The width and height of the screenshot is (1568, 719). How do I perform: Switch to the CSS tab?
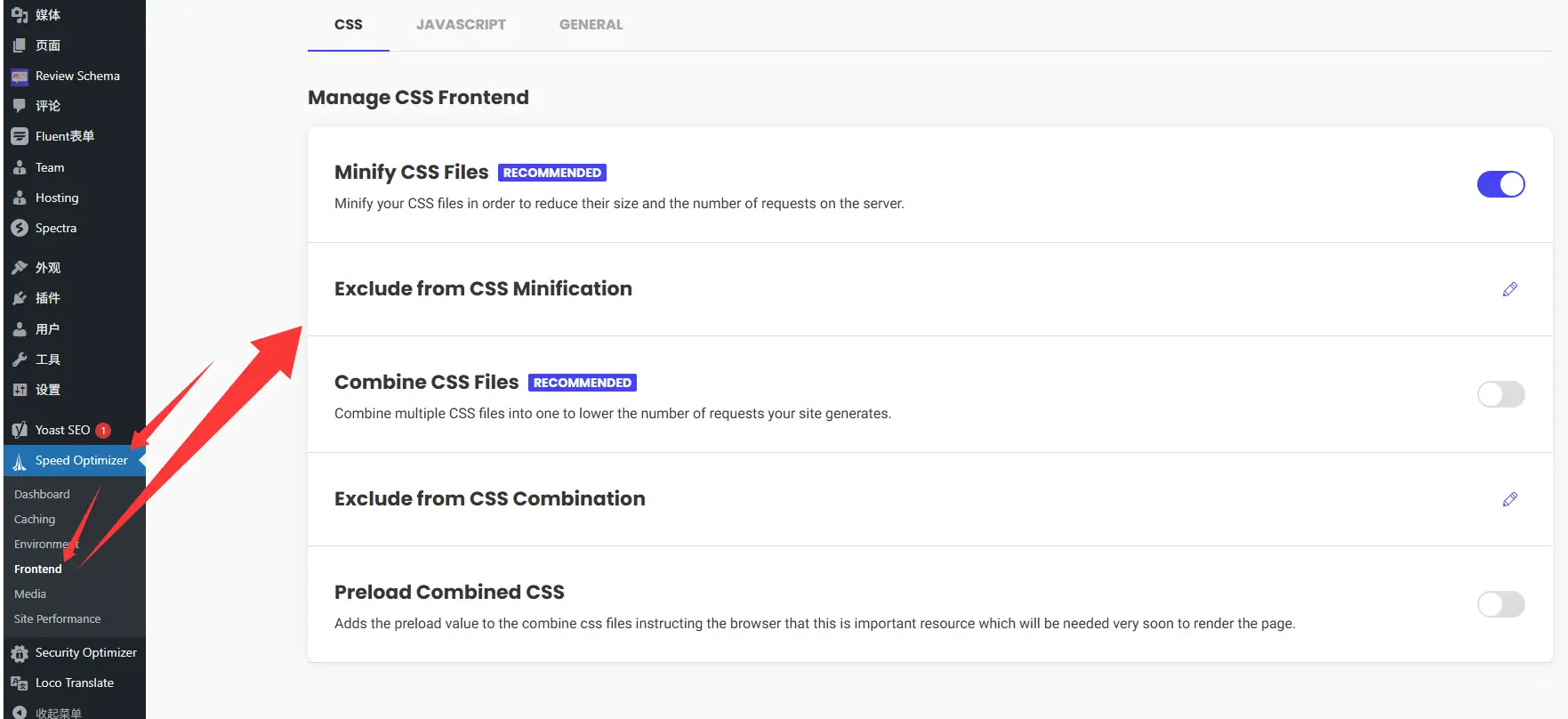pos(349,25)
